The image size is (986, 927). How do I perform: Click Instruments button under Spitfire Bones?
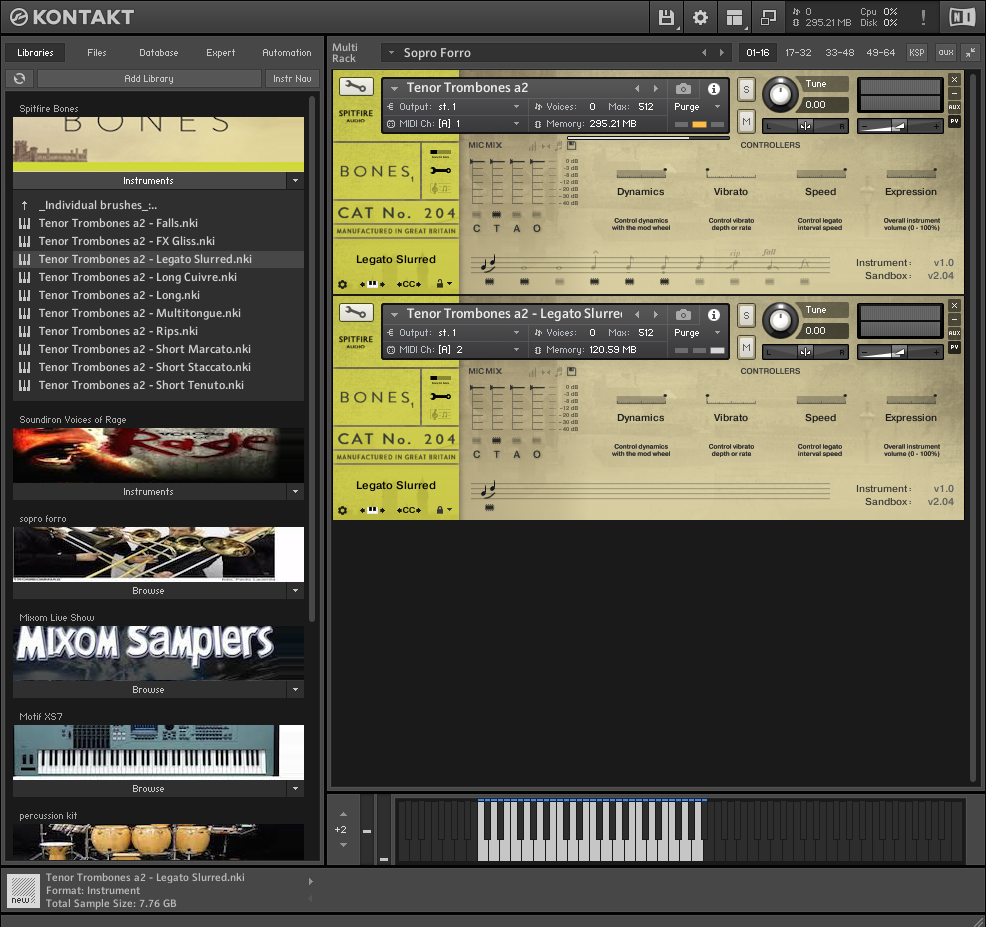148,180
